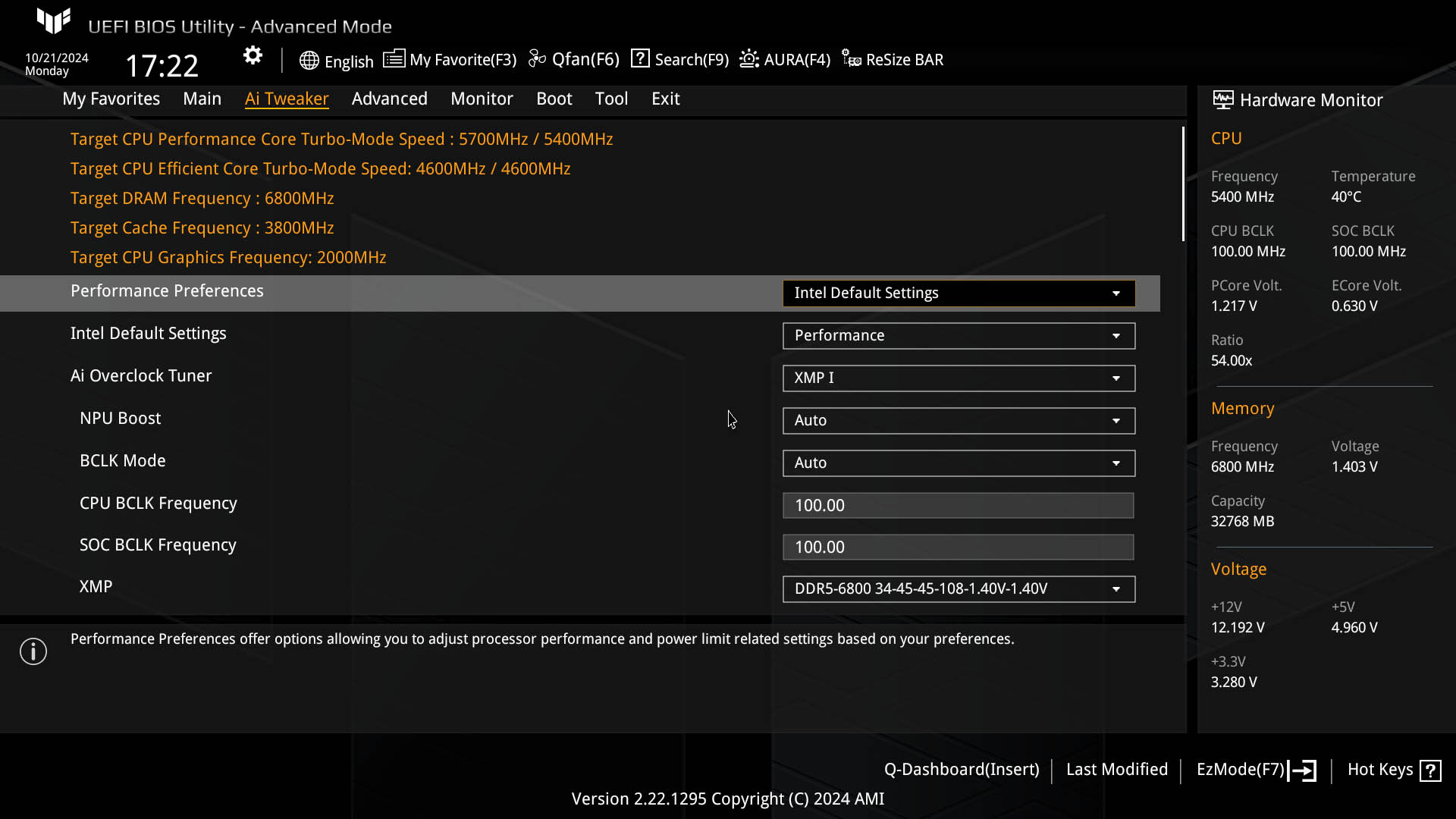Click PCore Volt. 1.217 V value
This screenshot has height=819, width=1456.
pos(1234,306)
